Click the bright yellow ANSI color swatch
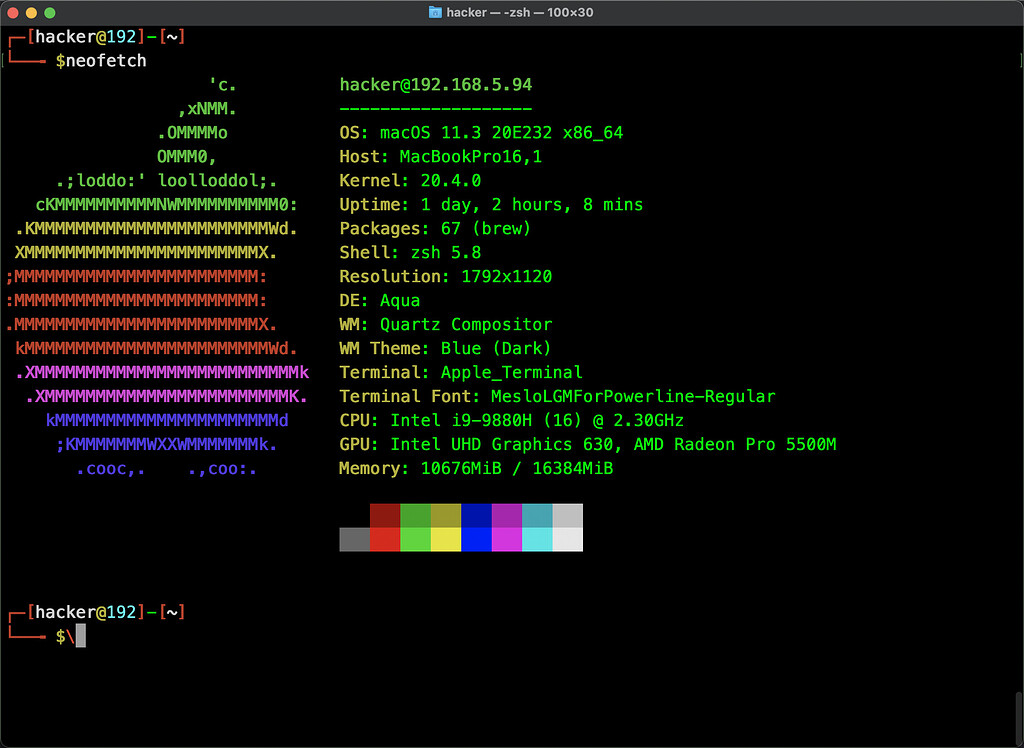The height and width of the screenshot is (748, 1024). coord(446,540)
